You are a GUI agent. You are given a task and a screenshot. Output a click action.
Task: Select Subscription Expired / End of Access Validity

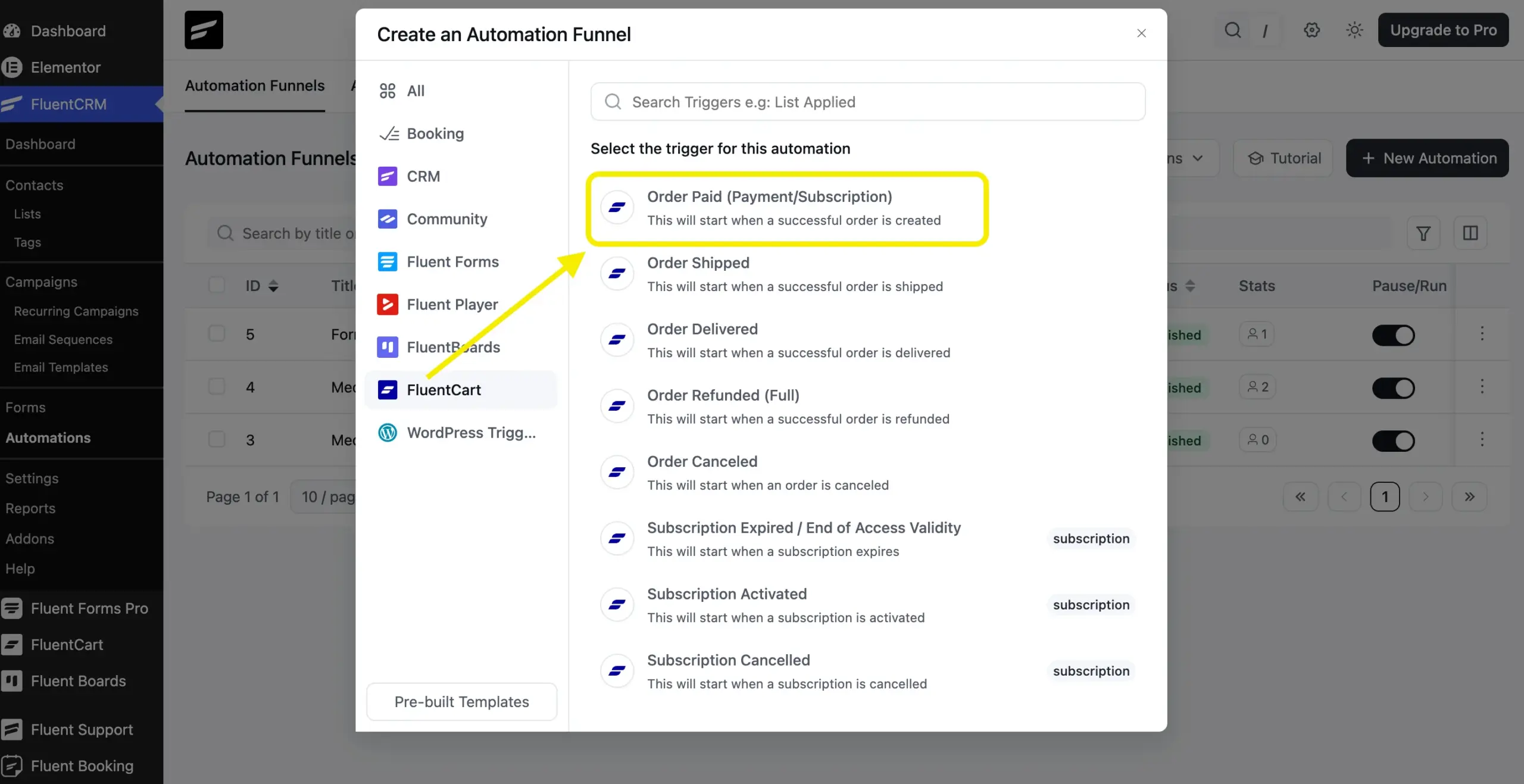867,539
